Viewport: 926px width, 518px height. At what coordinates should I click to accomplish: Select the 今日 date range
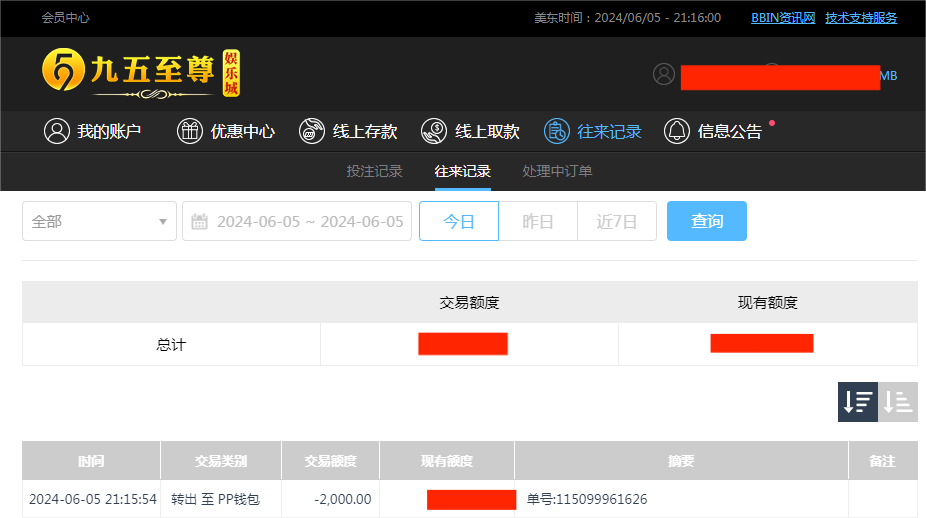click(459, 221)
